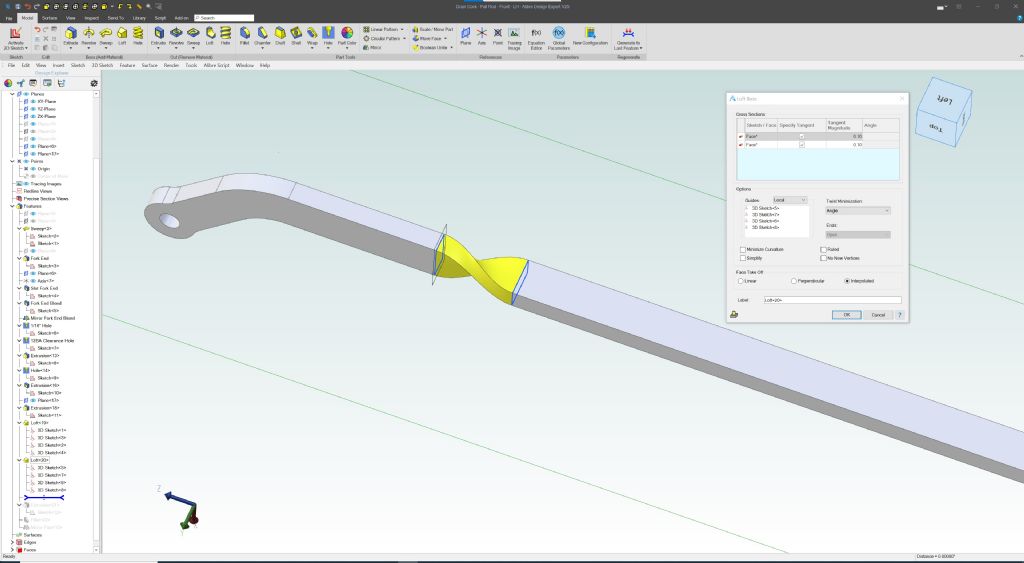
Task: Open help in the Loft Boss dialog
Action: pyautogui.click(x=900, y=315)
